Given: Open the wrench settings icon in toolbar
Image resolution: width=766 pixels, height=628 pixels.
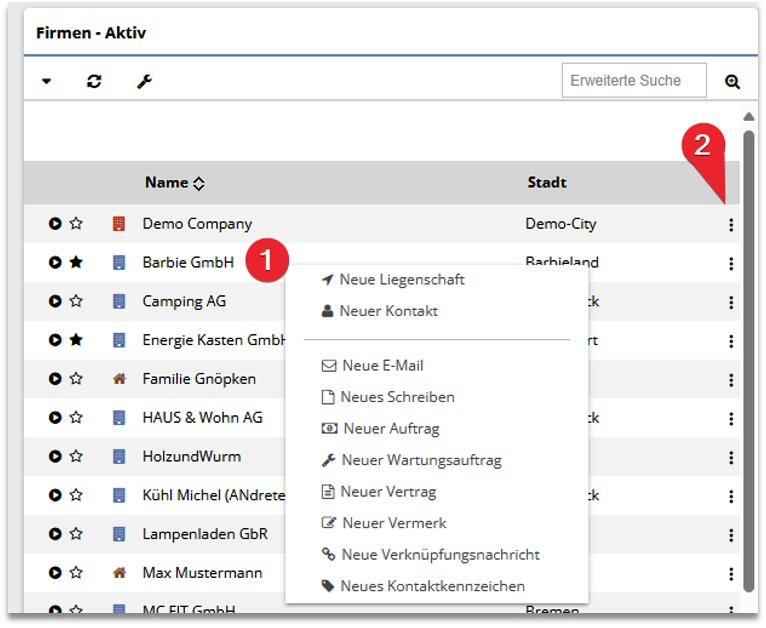Looking at the screenshot, I should click(144, 82).
